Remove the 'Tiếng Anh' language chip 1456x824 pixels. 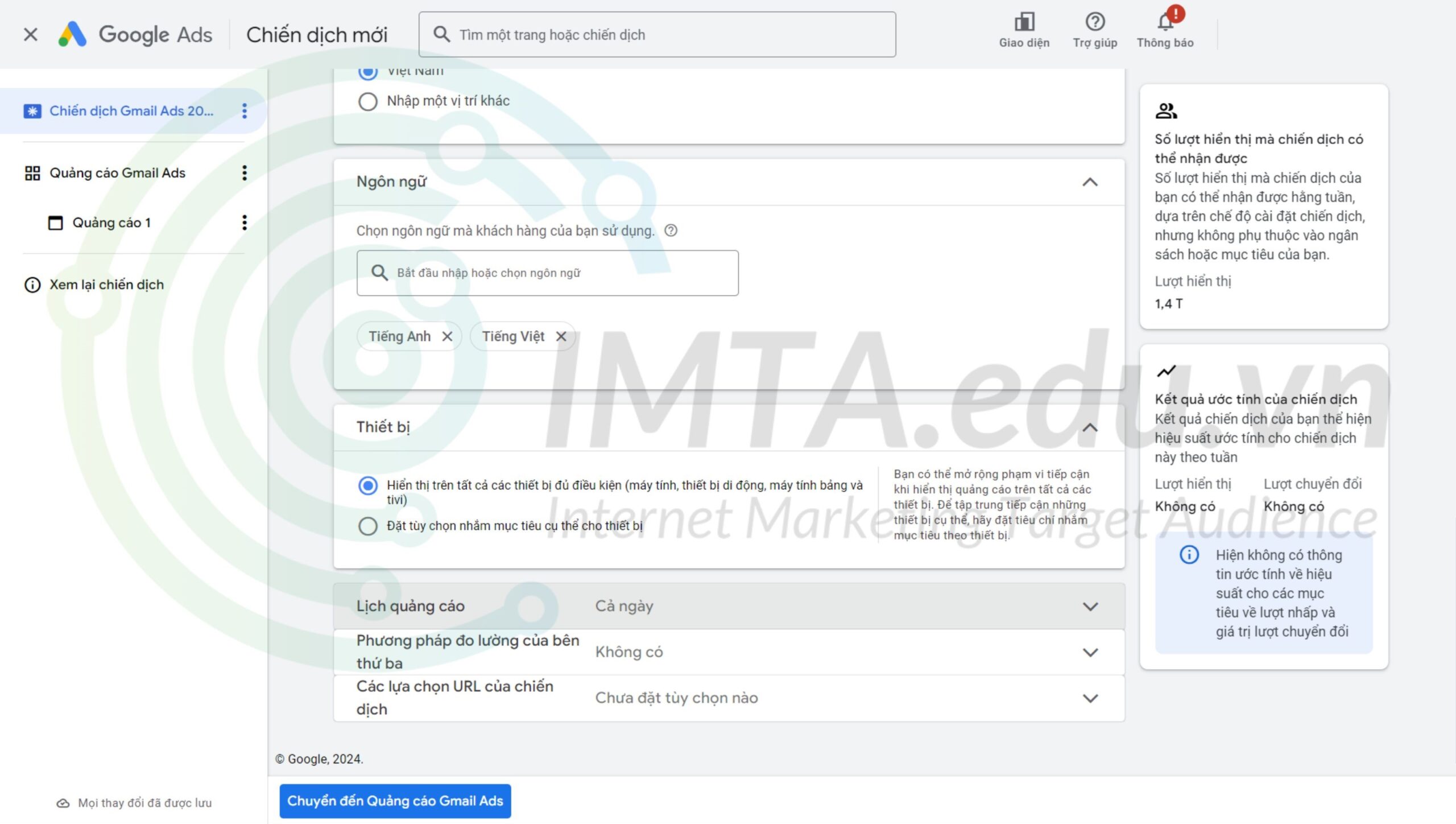tap(448, 336)
